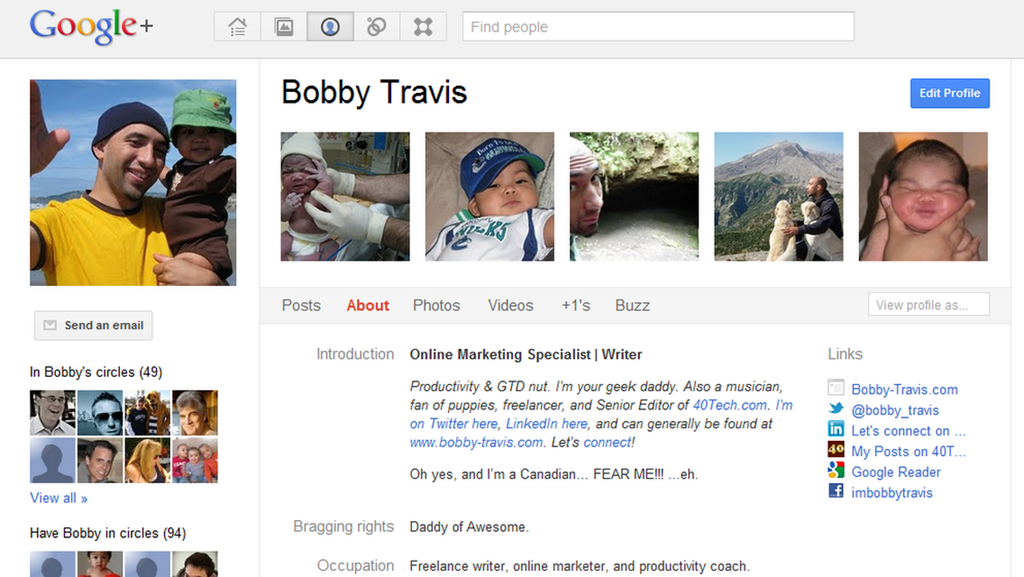Open the mountain and dogs photo thumbnail
Screen dimensions: 1024x577
[x=778, y=197]
